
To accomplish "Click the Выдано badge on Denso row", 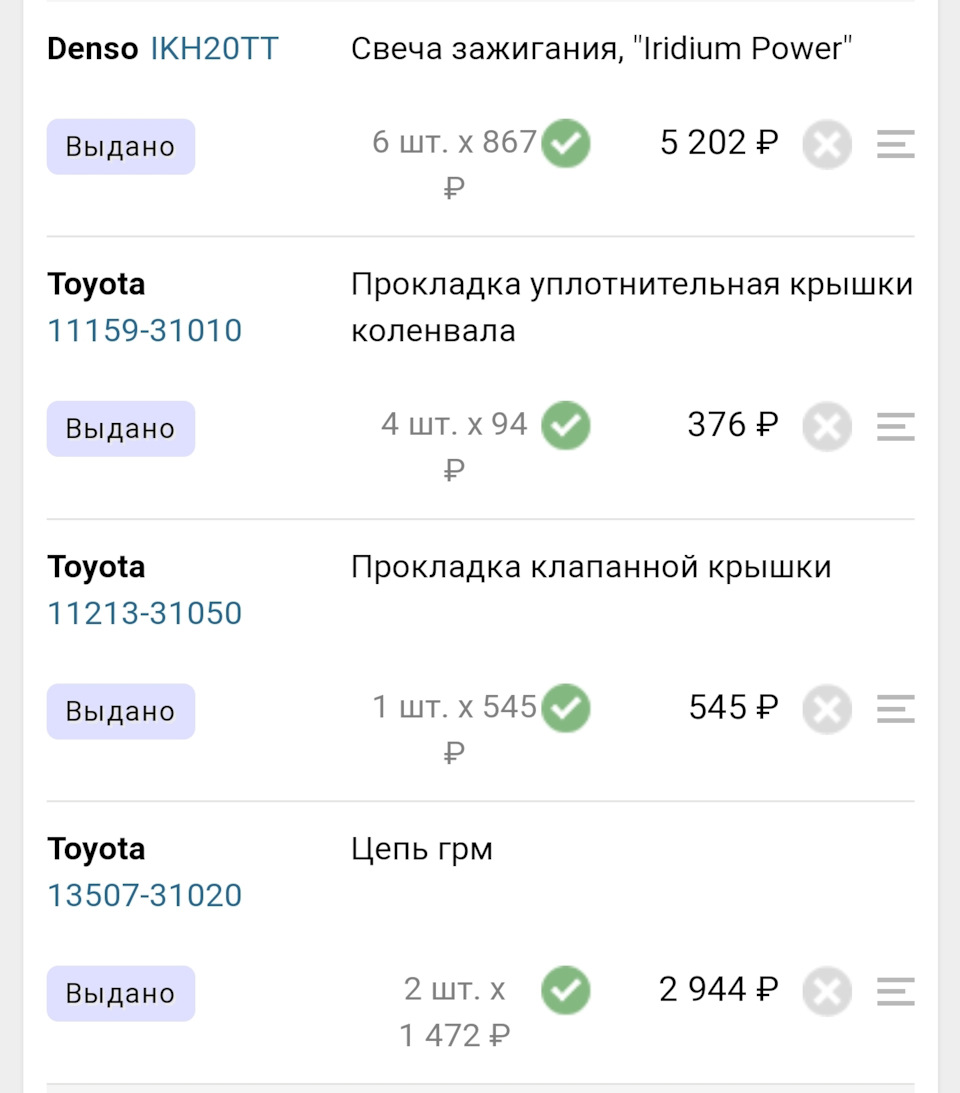I will click(x=120, y=146).
